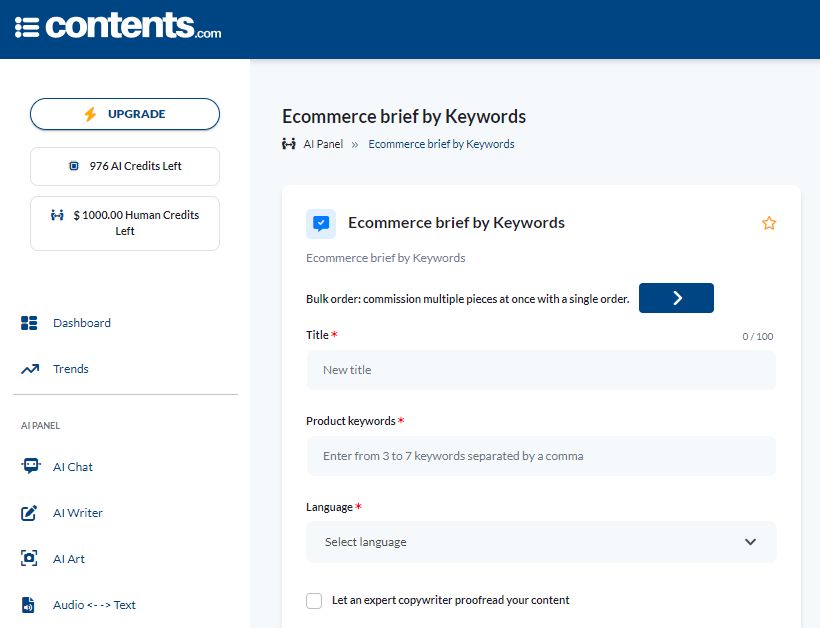The width and height of the screenshot is (820, 628).
Task: Click the AI Chat robot icon
Action: click(x=30, y=466)
